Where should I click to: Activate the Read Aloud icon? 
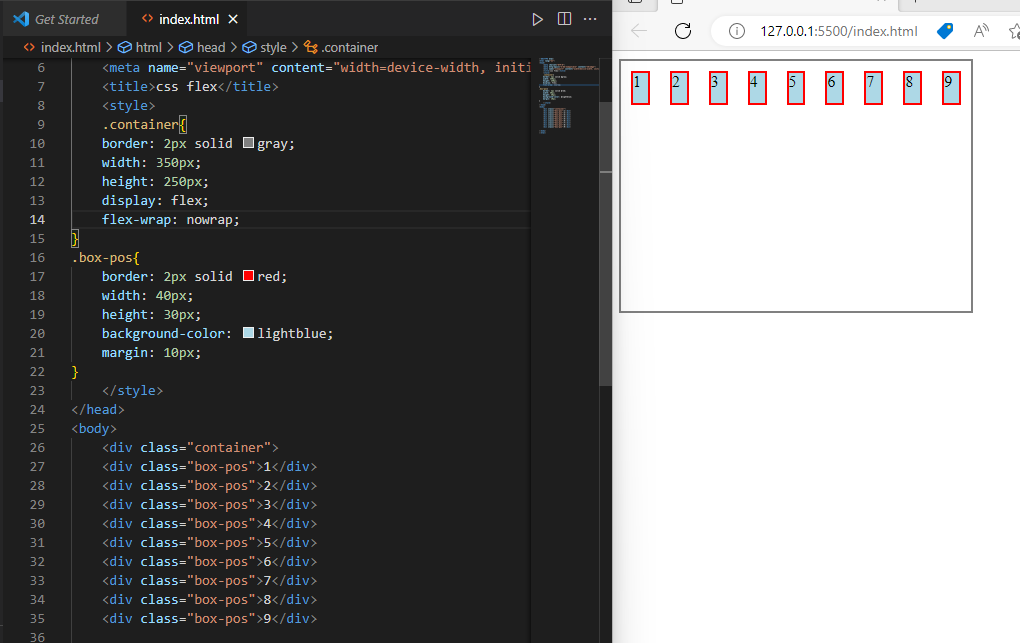tap(981, 31)
